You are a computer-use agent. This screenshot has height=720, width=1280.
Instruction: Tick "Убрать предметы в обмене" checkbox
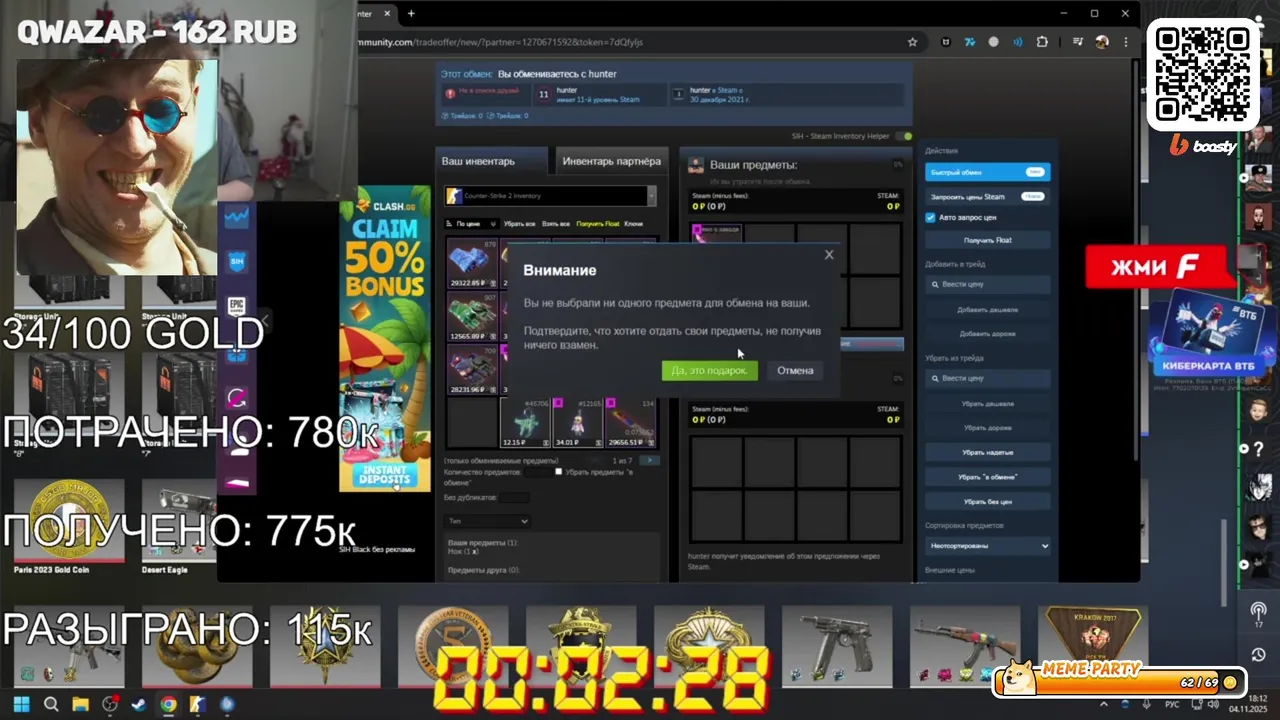559,471
